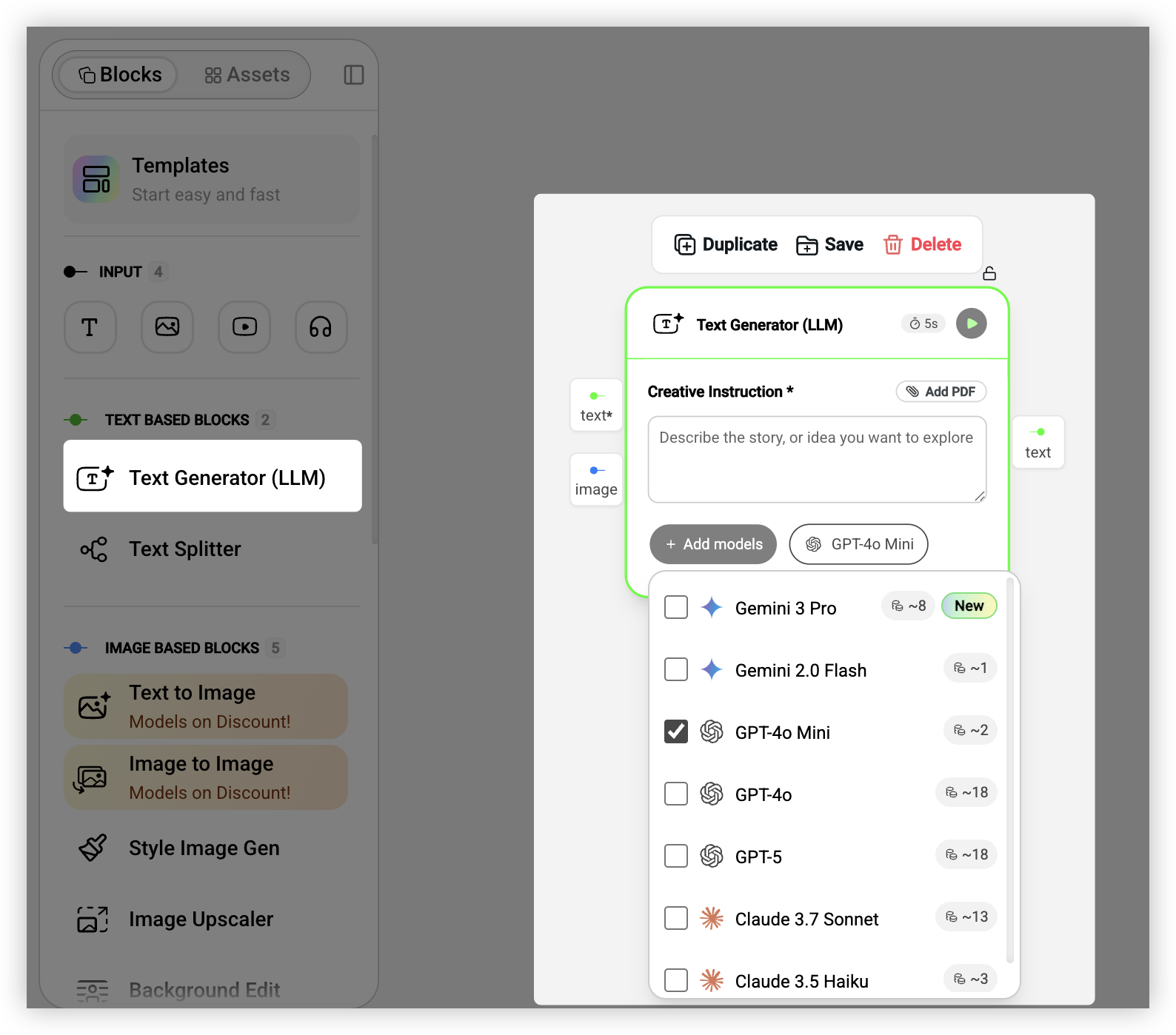
Task: Choose the Image to Image block
Action: pos(206,777)
